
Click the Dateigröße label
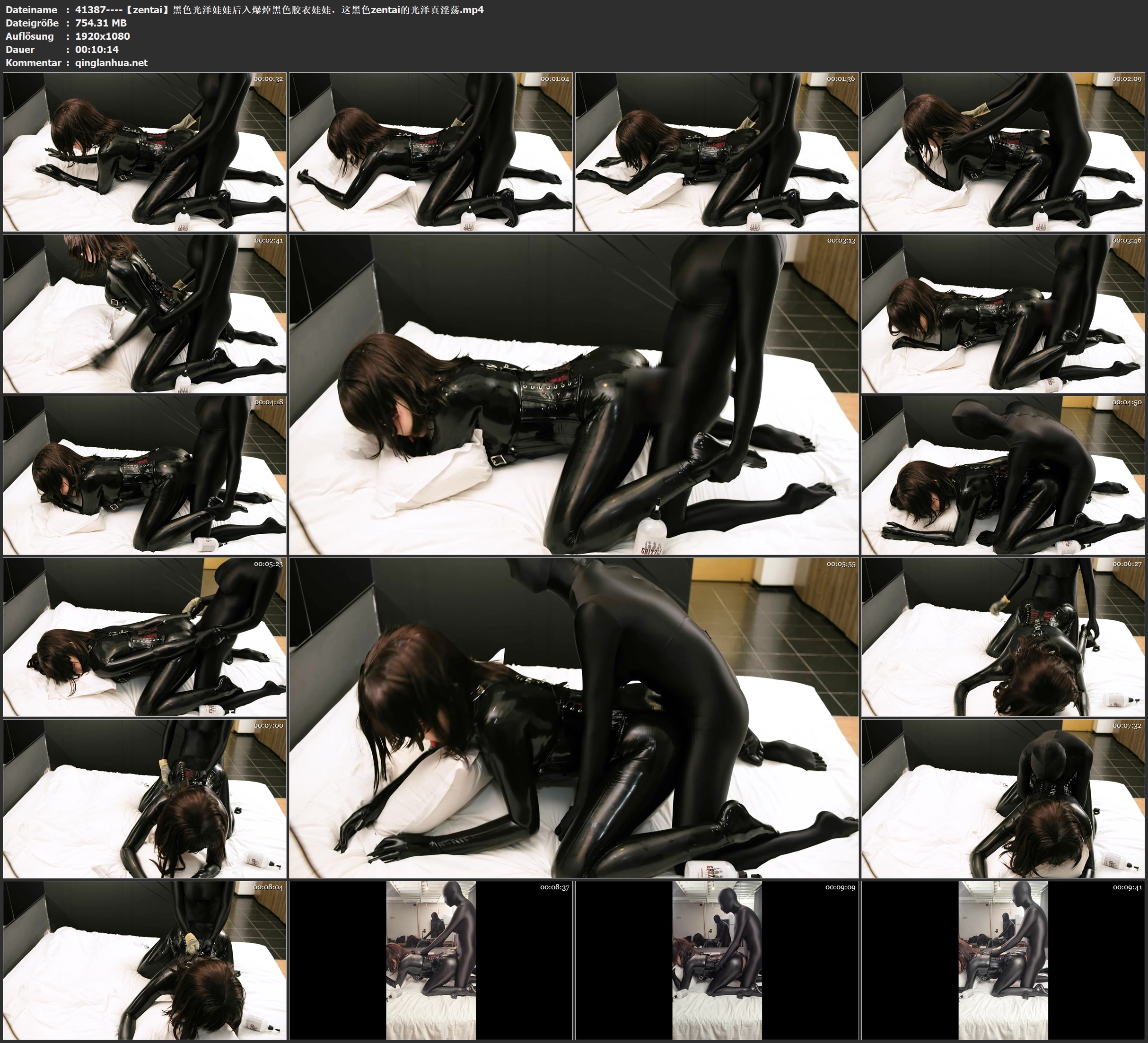coord(32,23)
